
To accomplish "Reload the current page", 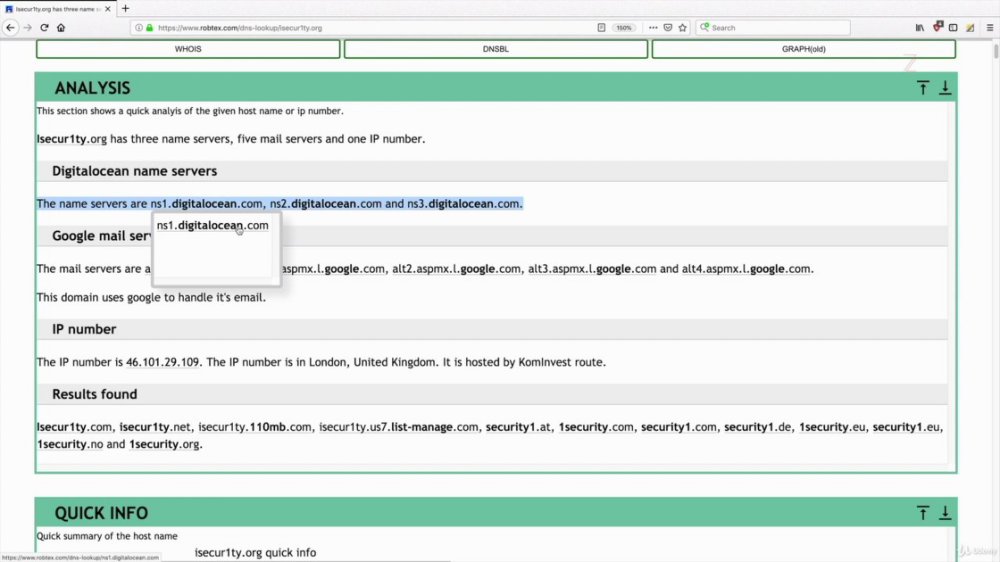I will (x=44, y=27).
